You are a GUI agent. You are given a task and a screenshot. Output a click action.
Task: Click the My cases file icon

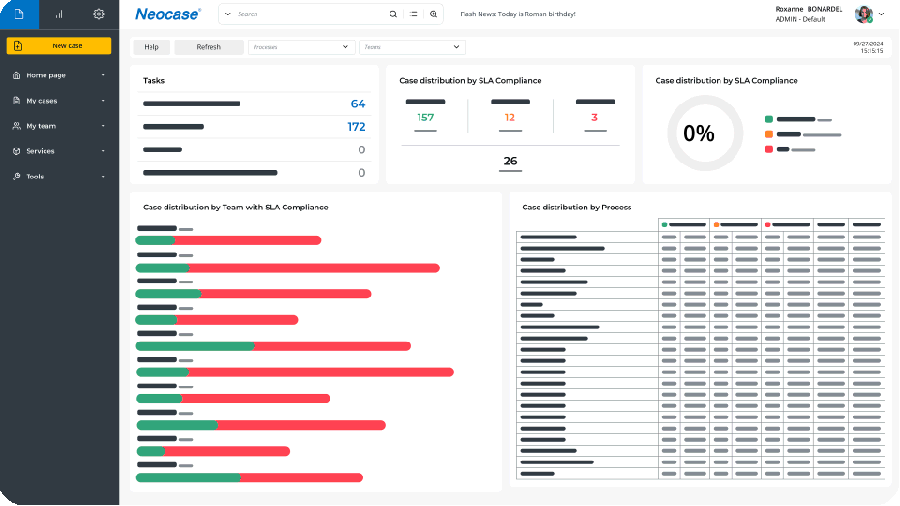point(17,100)
